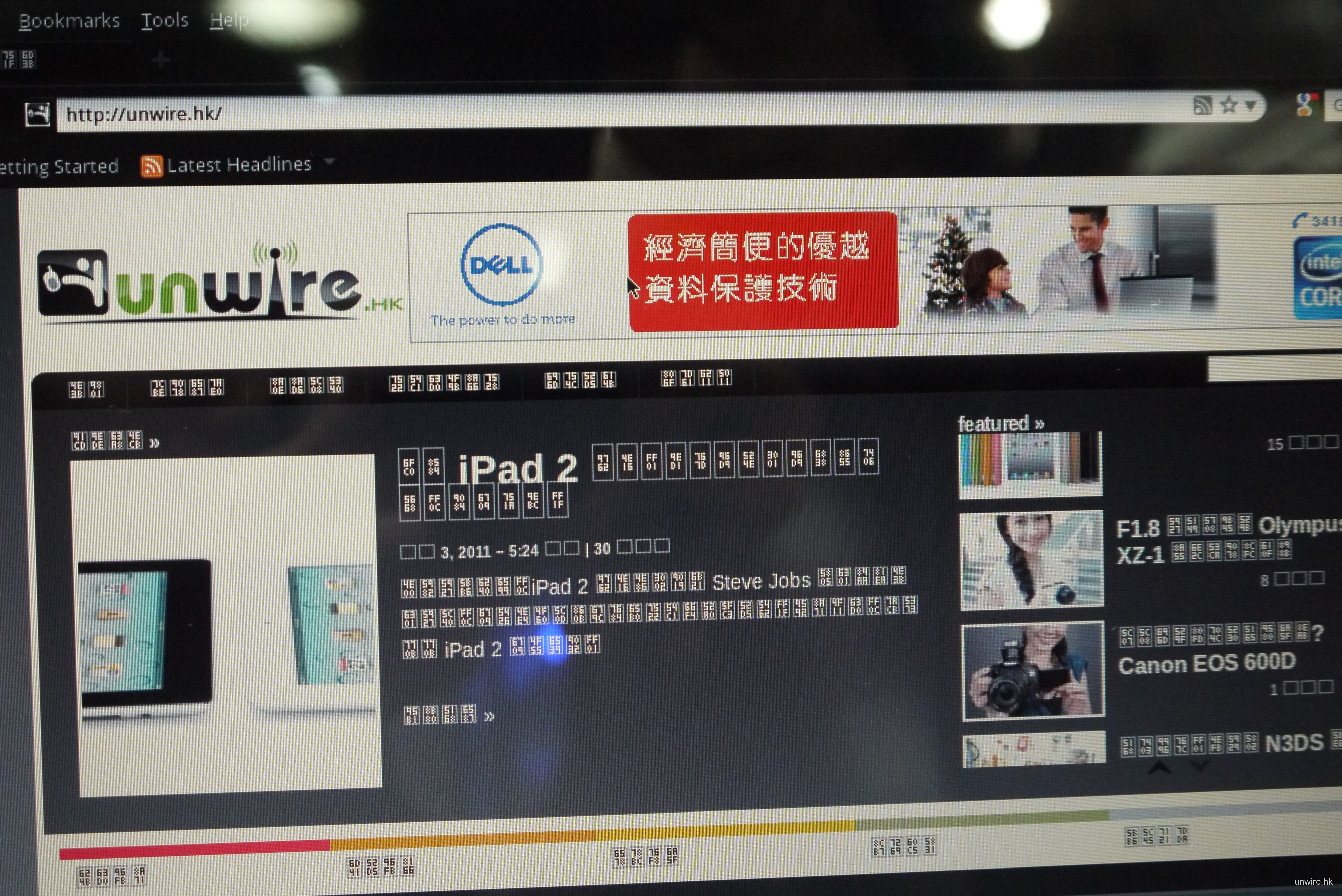
Task: Open the new tab plus button
Action: (x=161, y=59)
